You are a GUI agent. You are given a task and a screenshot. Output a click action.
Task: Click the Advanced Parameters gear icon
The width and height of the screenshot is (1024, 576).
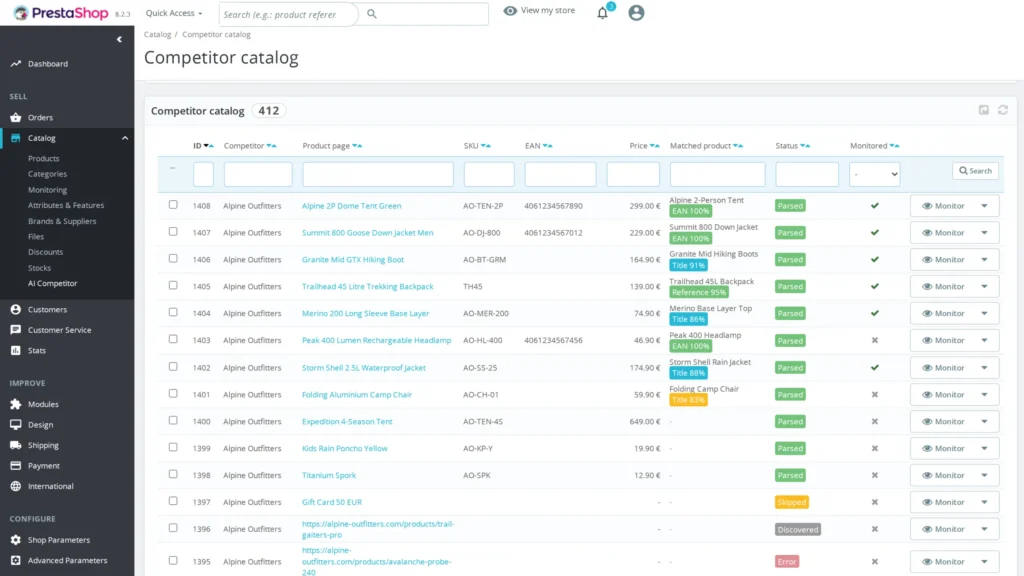(16, 560)
